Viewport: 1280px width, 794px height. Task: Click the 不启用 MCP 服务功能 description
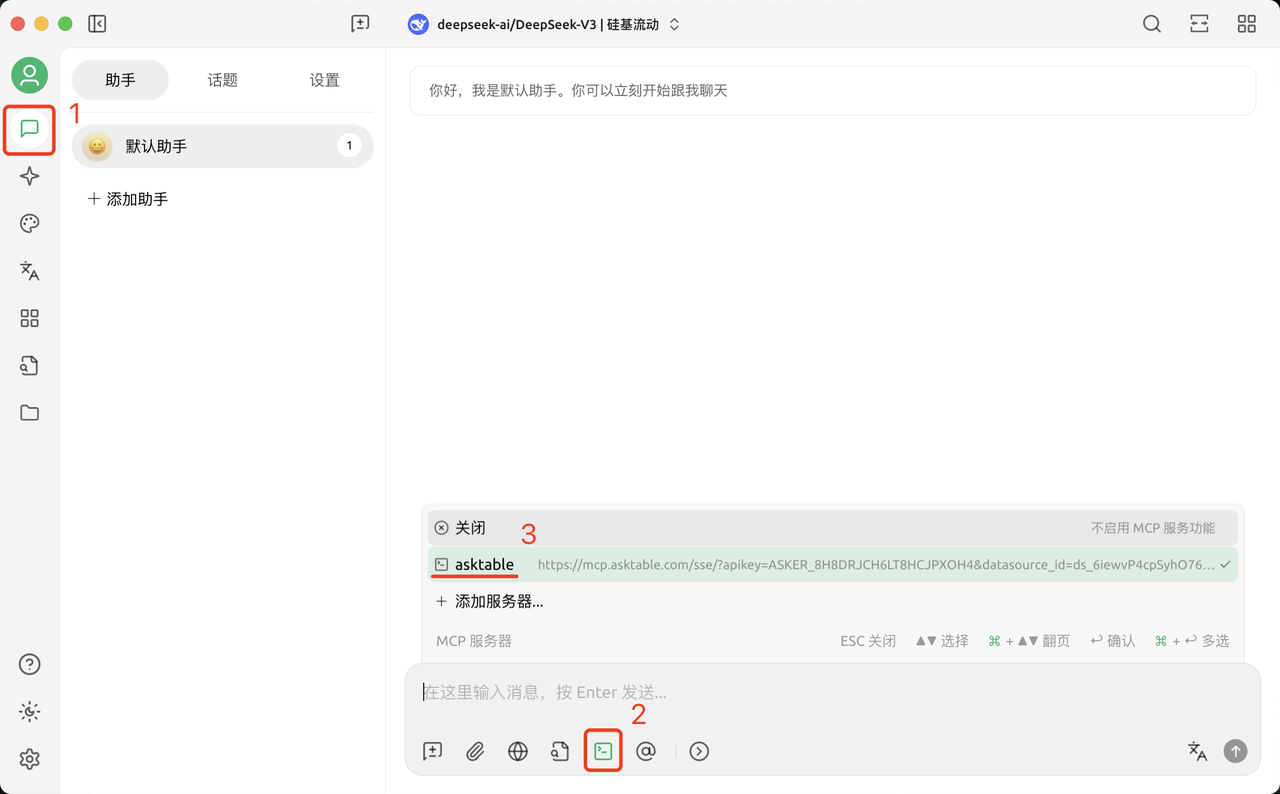pos(1153,528)
